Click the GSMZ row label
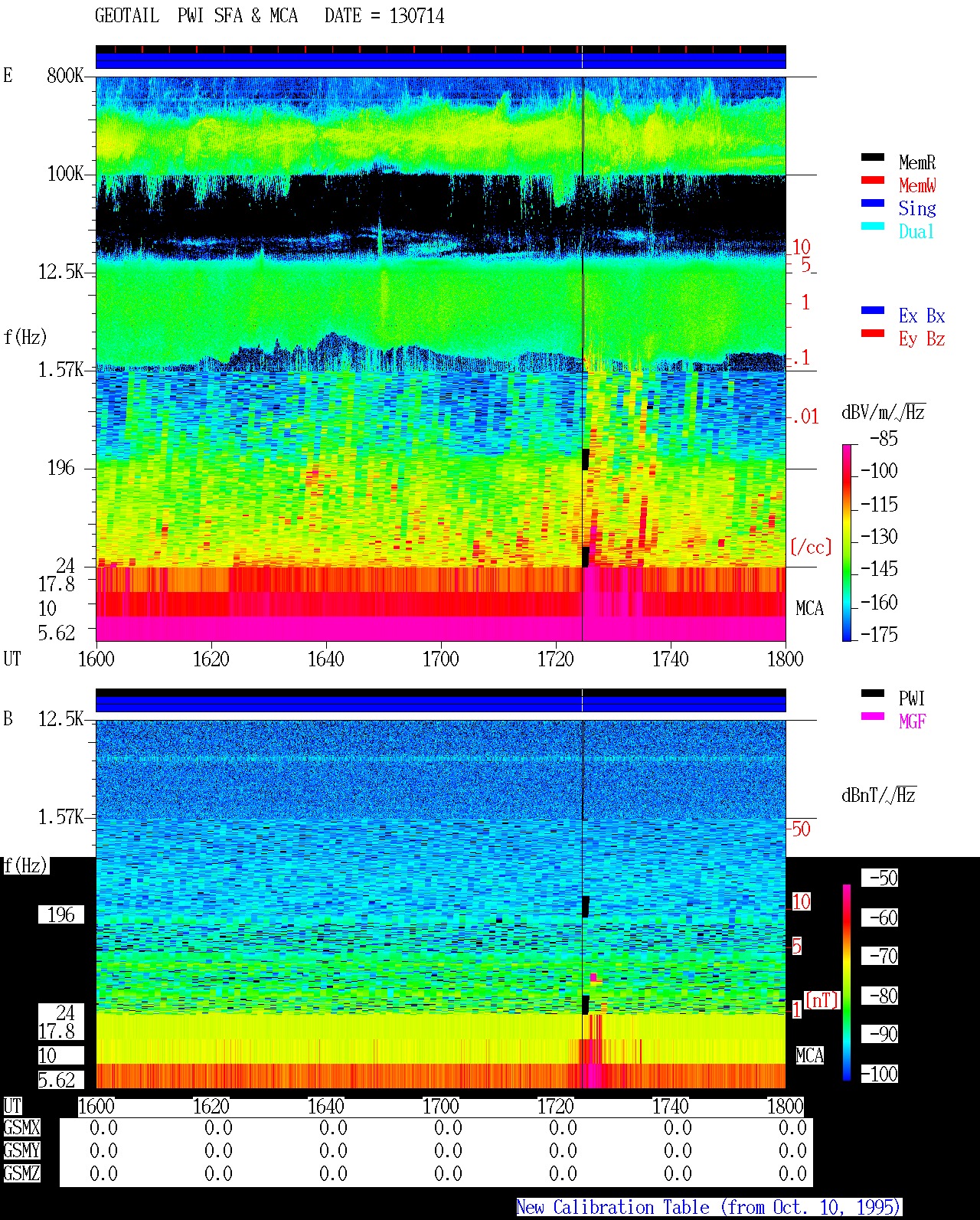This screenshot has height=1220, width=980. (21, 1173)
